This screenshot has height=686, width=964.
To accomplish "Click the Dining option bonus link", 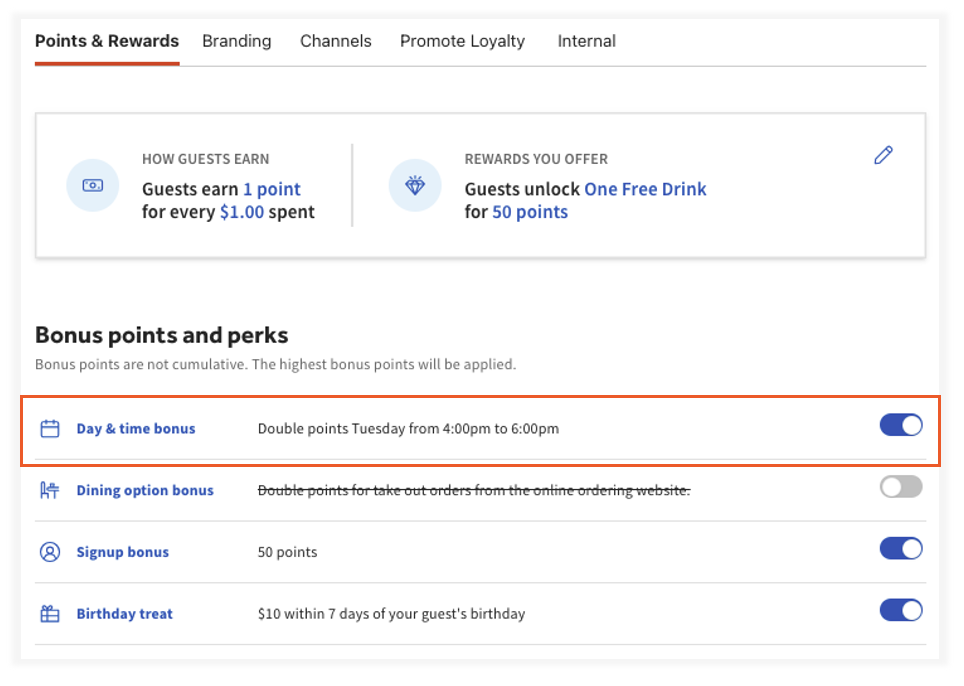I will point(145,491).
